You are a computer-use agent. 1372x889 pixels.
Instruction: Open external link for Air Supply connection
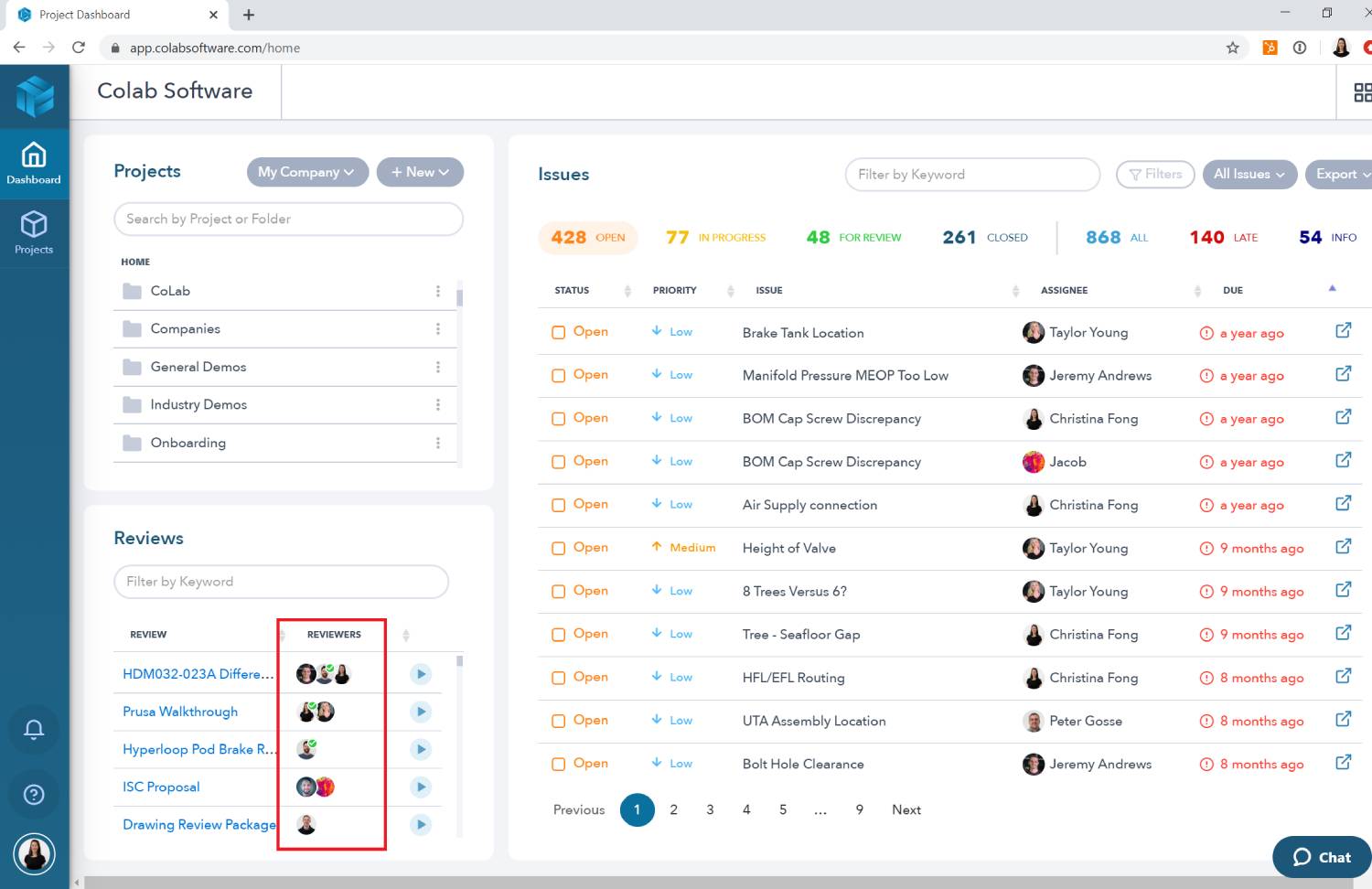(1343, 503)
